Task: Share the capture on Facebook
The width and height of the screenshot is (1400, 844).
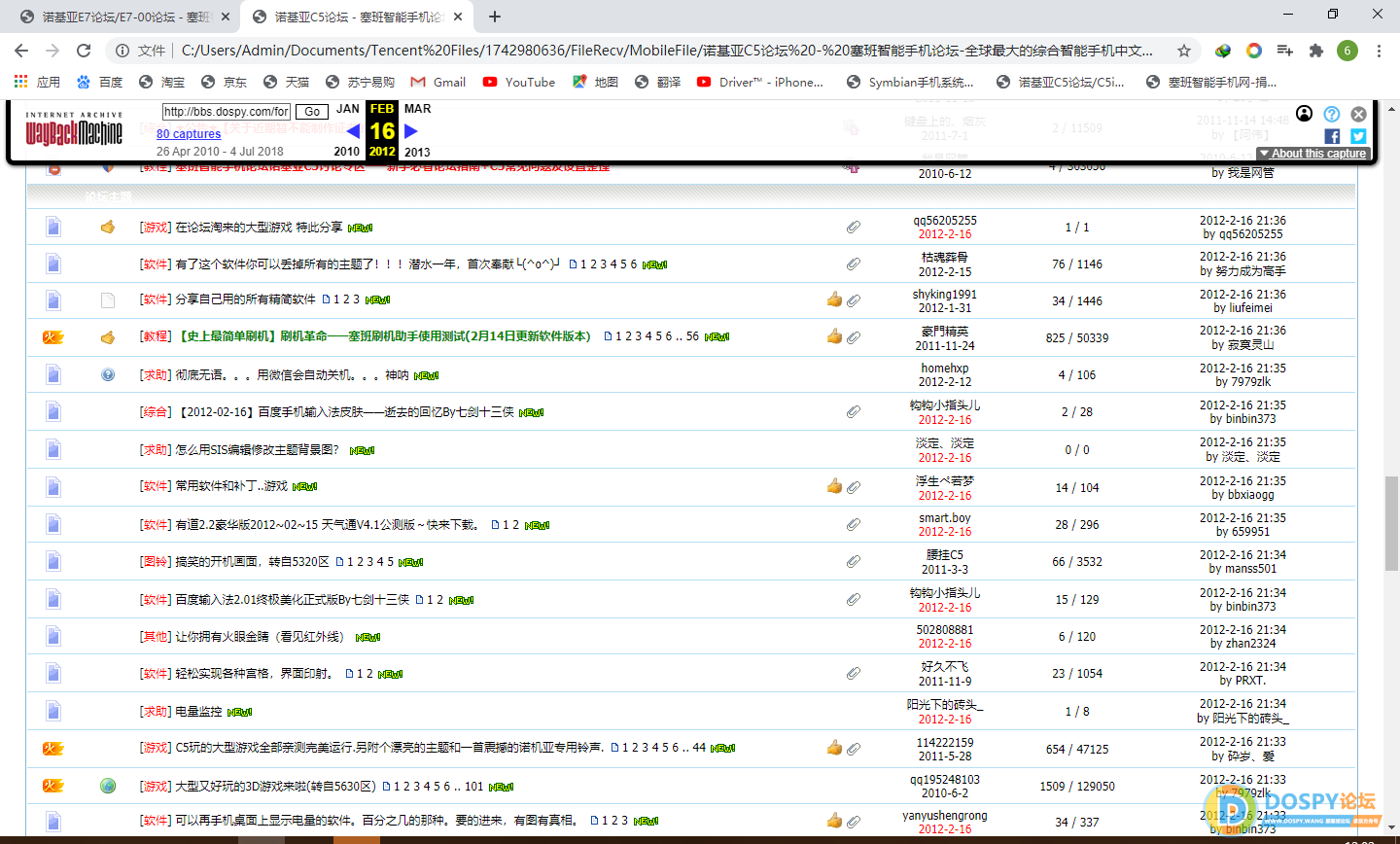Action: 1332,136
